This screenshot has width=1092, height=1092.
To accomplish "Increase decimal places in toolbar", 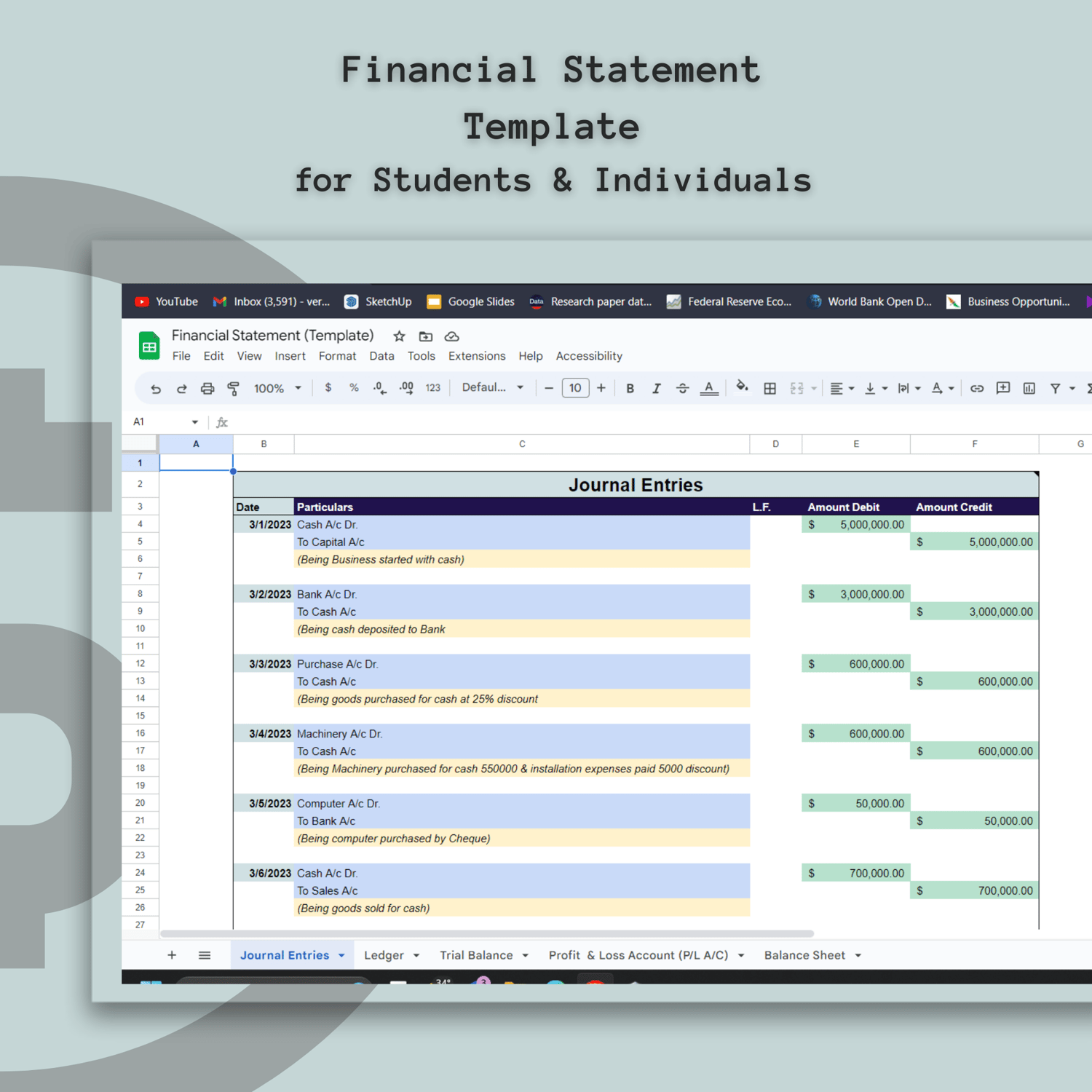I will click(406, 388).
